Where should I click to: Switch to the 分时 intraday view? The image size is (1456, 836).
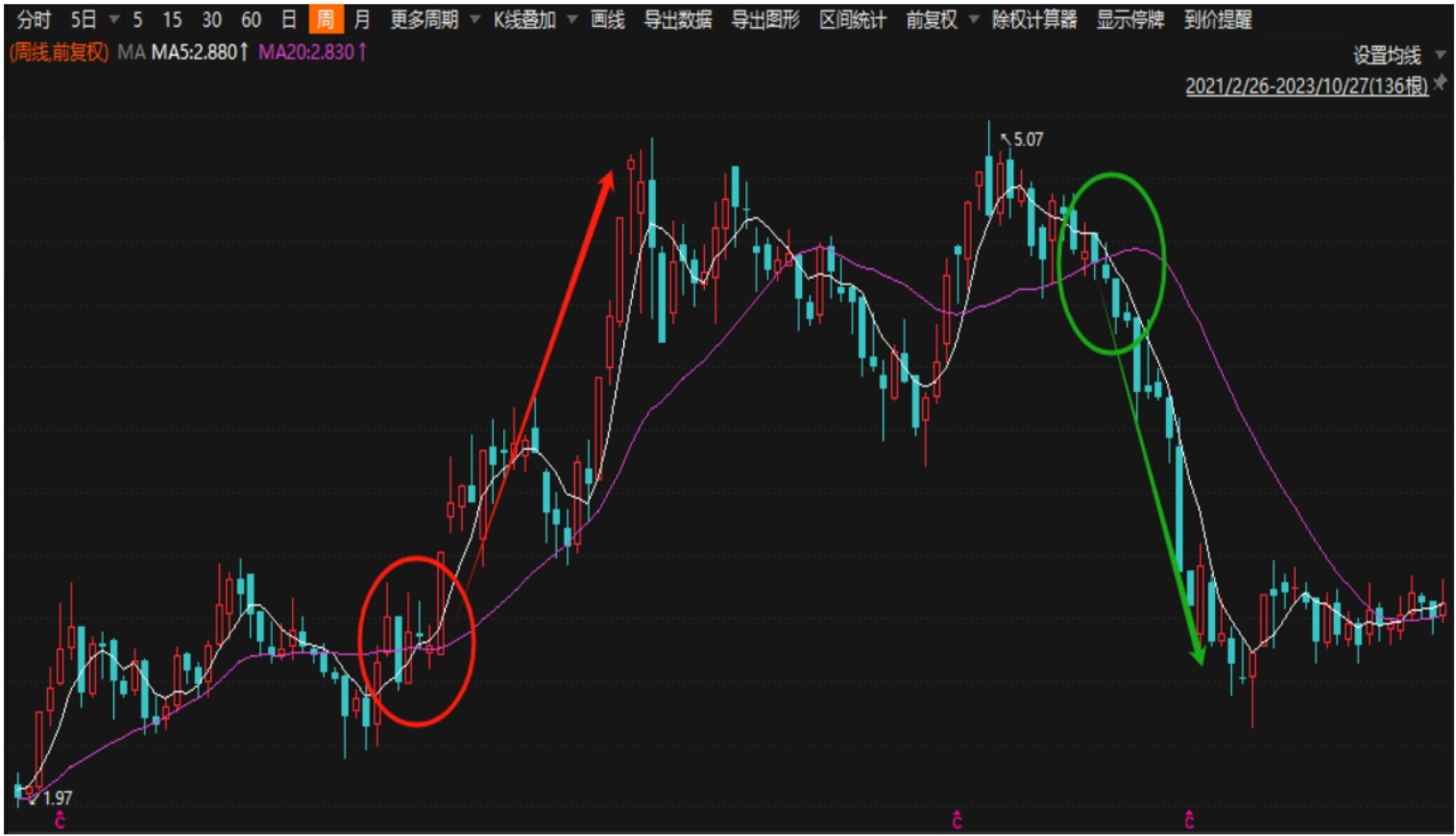[34, 19]
